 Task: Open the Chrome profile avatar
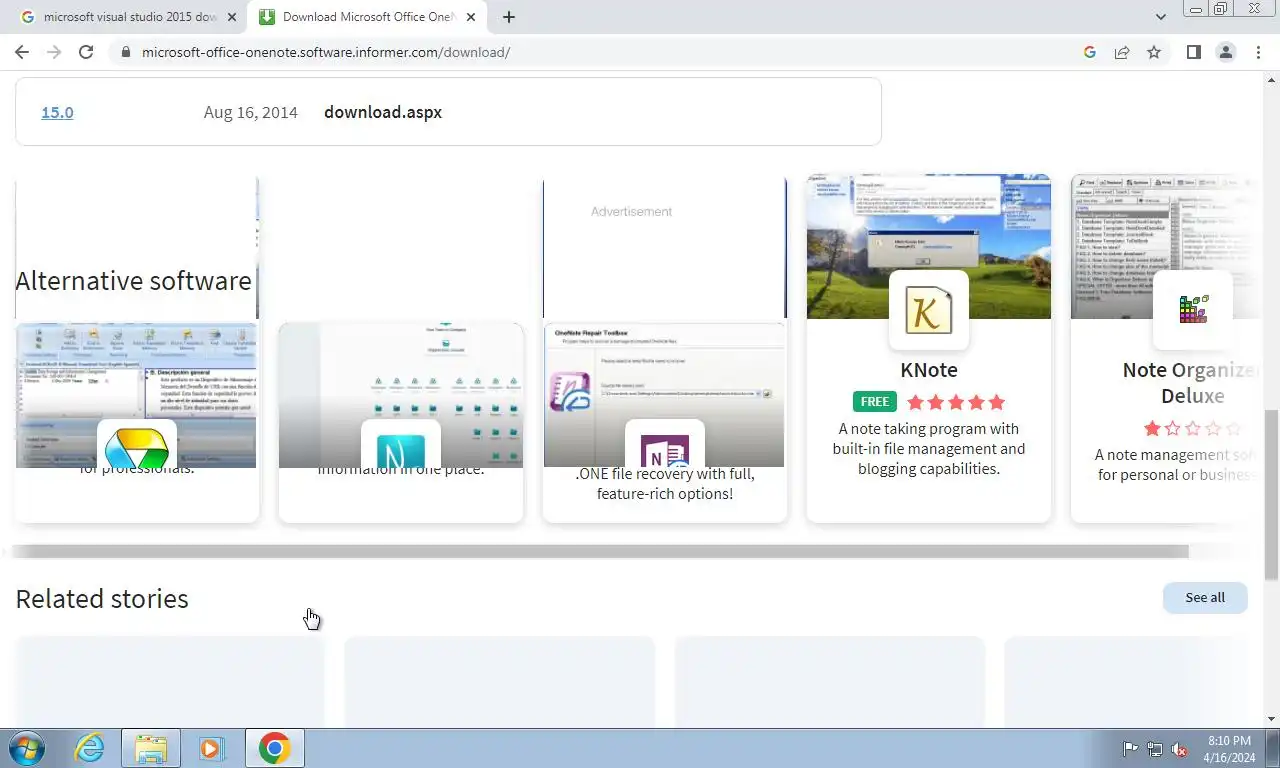click(x=1226, y=52)
